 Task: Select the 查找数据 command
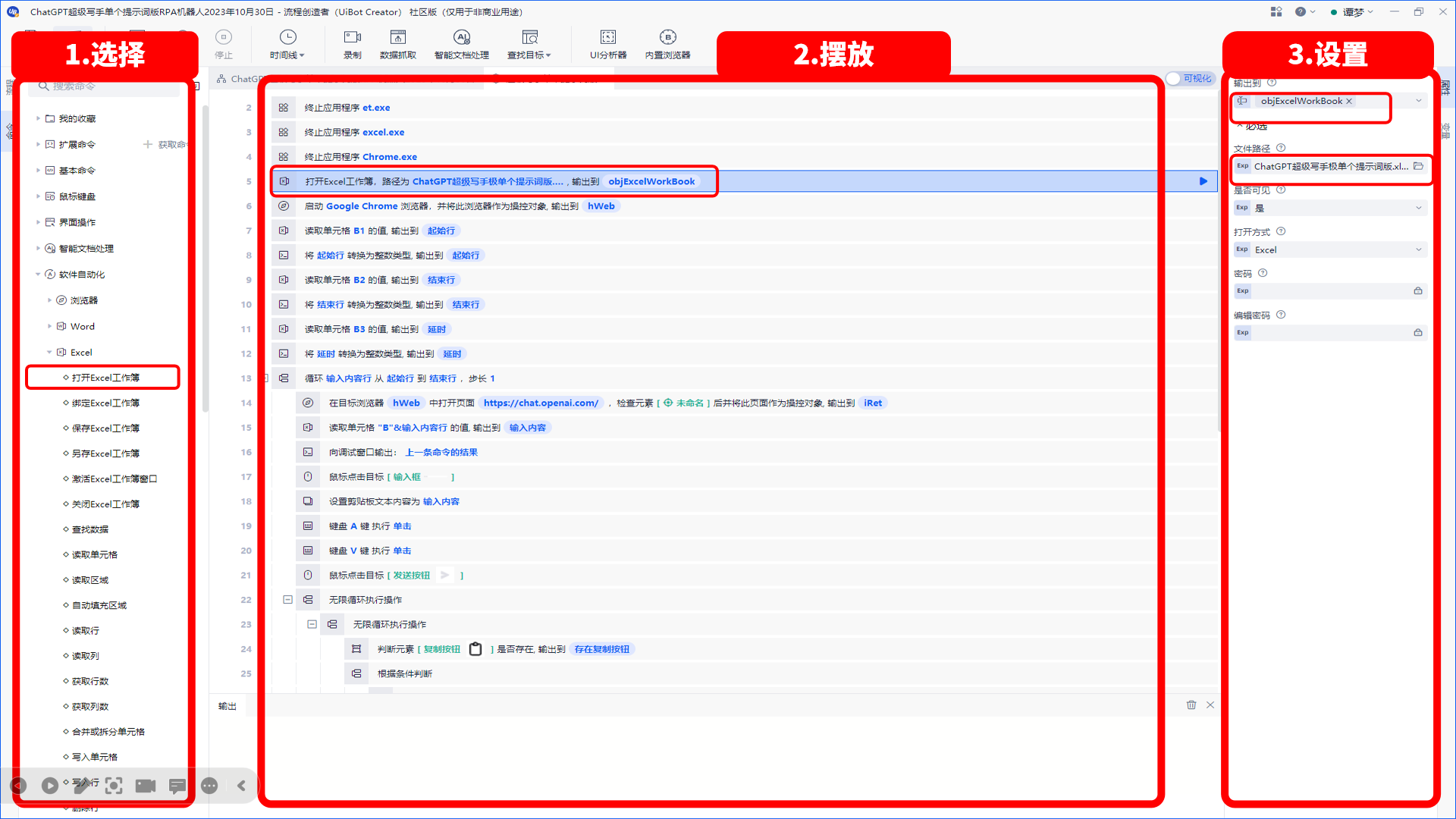90,529
